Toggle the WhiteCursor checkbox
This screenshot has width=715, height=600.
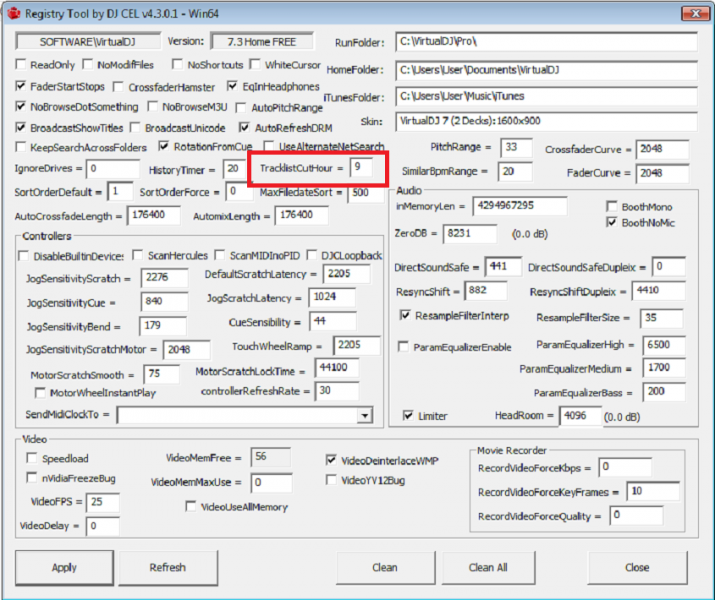point(255,64)
